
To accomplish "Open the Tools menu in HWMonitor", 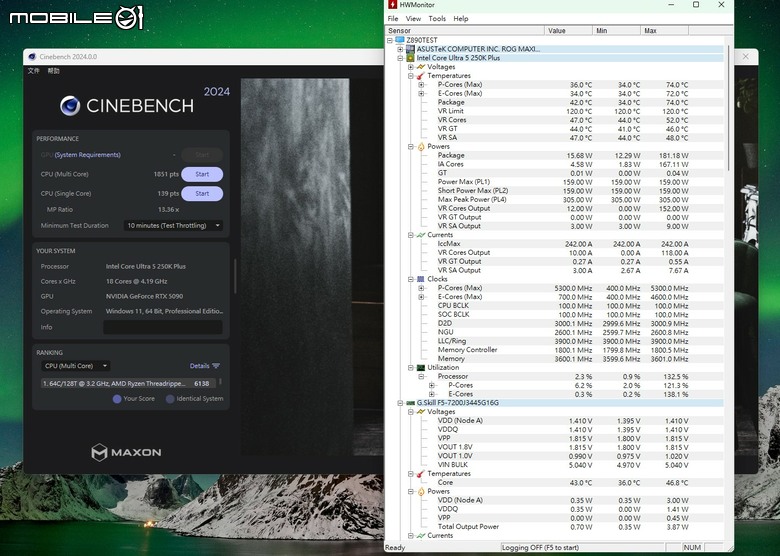I will (x=437, y=19).
